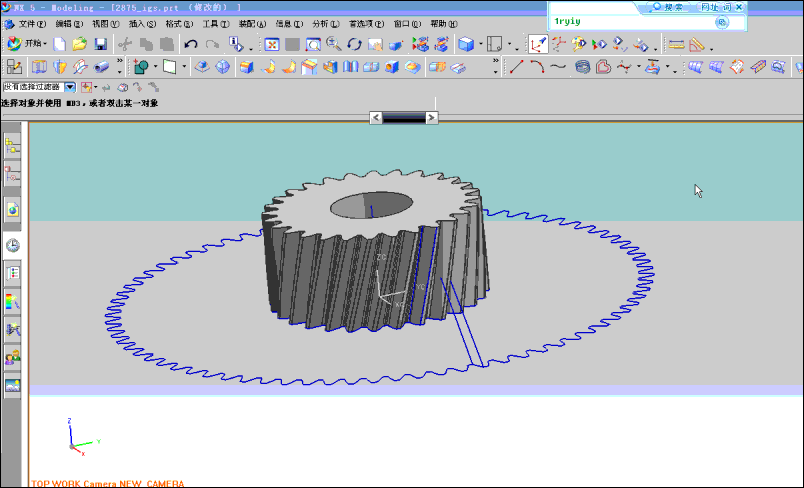Click the WCS Origin icon
Viewport: 804px width, 488px height.
pyautogui.click(x=558, y=45)
